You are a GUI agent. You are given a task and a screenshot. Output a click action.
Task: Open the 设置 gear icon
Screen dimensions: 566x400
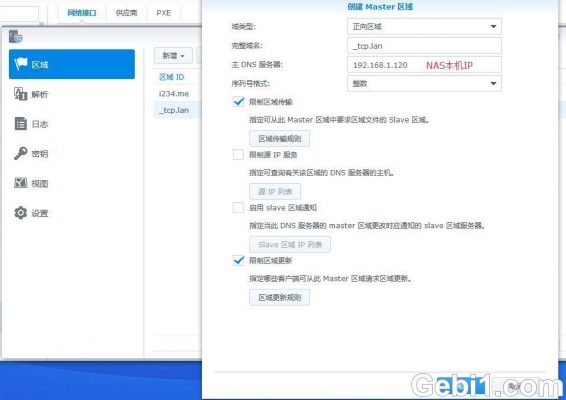(21, 213)
